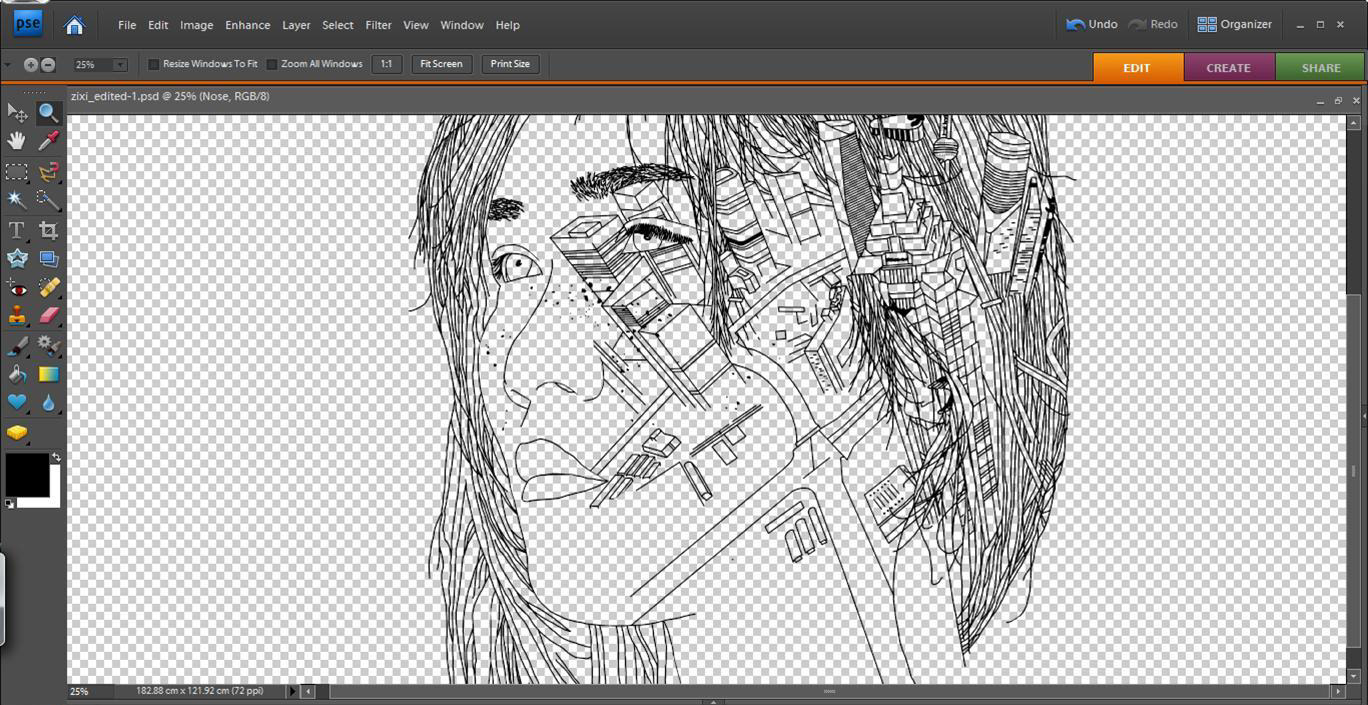The image size is (1368, 705).
Task: Check the Zoom All Windows option
Action: [272, 64]
